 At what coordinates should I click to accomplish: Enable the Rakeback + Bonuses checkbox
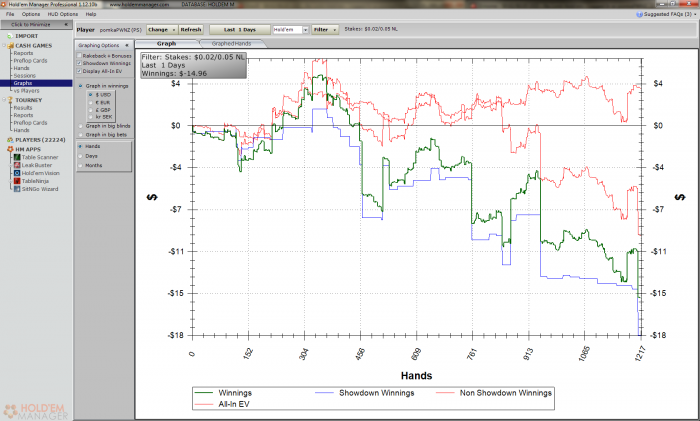[79, 56]
